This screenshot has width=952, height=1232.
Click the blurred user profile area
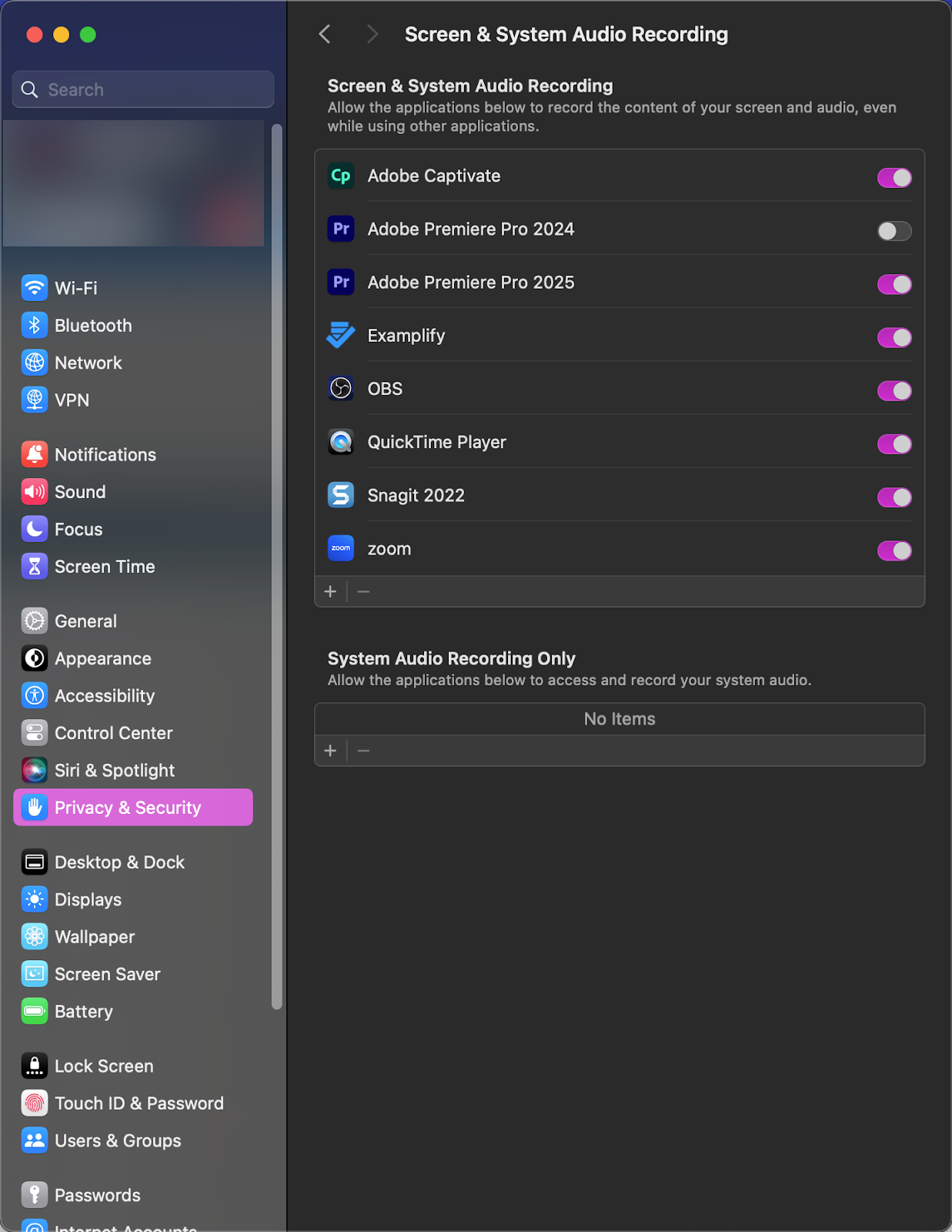coord(133,183)
